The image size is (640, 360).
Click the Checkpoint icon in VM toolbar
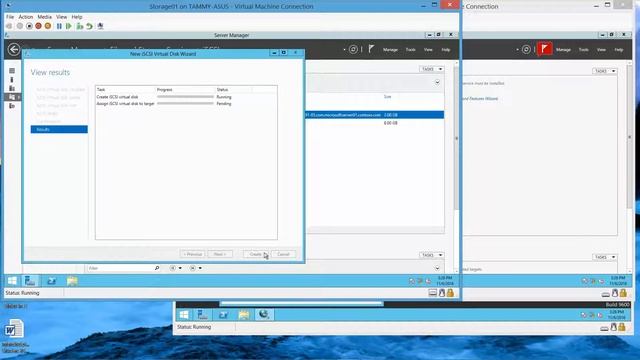coord(80,26)
